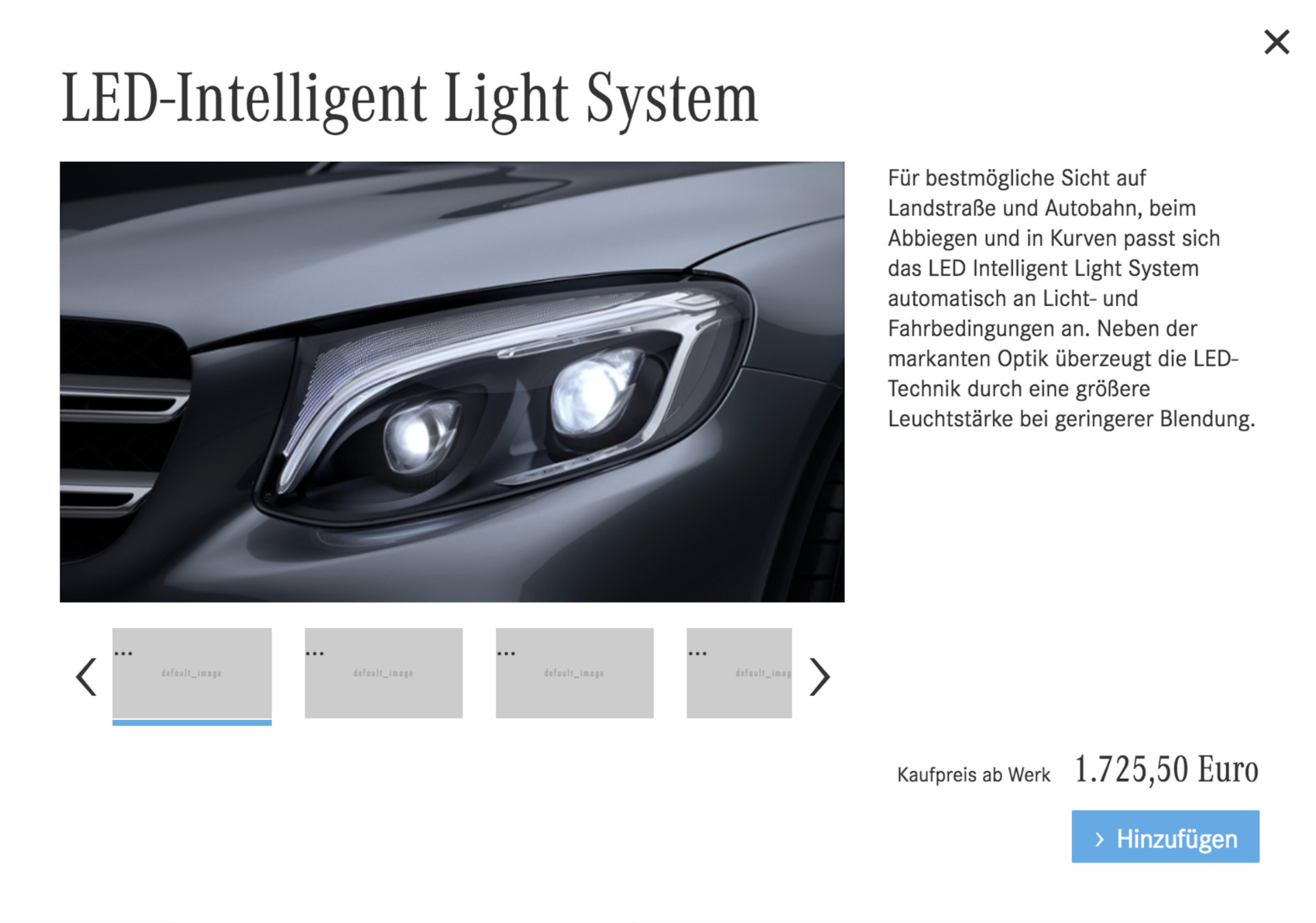Screen dimensions: 1316x923
Task: Click the LED-Intelligent Light System heading
Action: click(410, 99)
